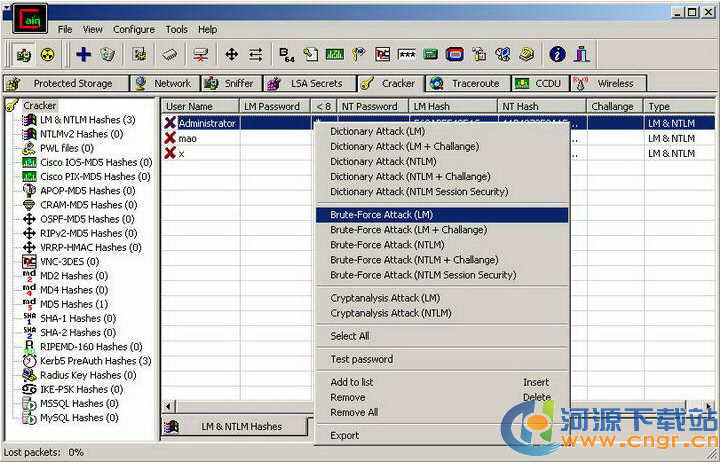Select MD5 Hashes (1) in the tree

73,304
